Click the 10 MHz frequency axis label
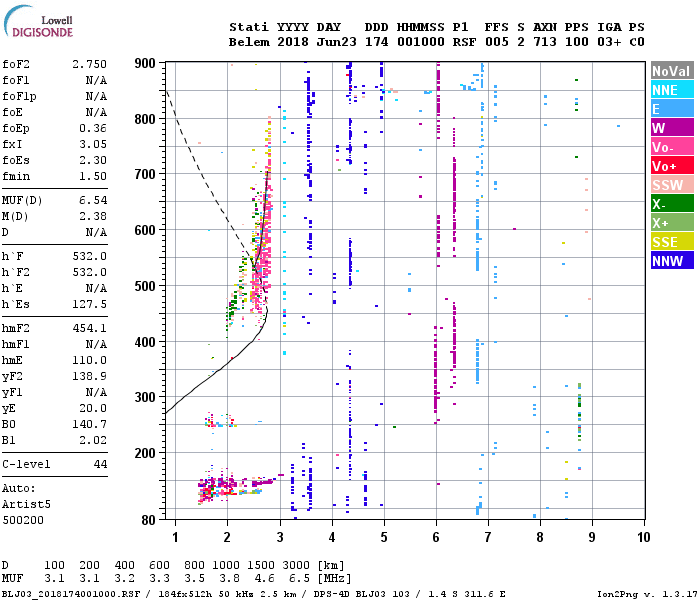 (x=643, y=537)
